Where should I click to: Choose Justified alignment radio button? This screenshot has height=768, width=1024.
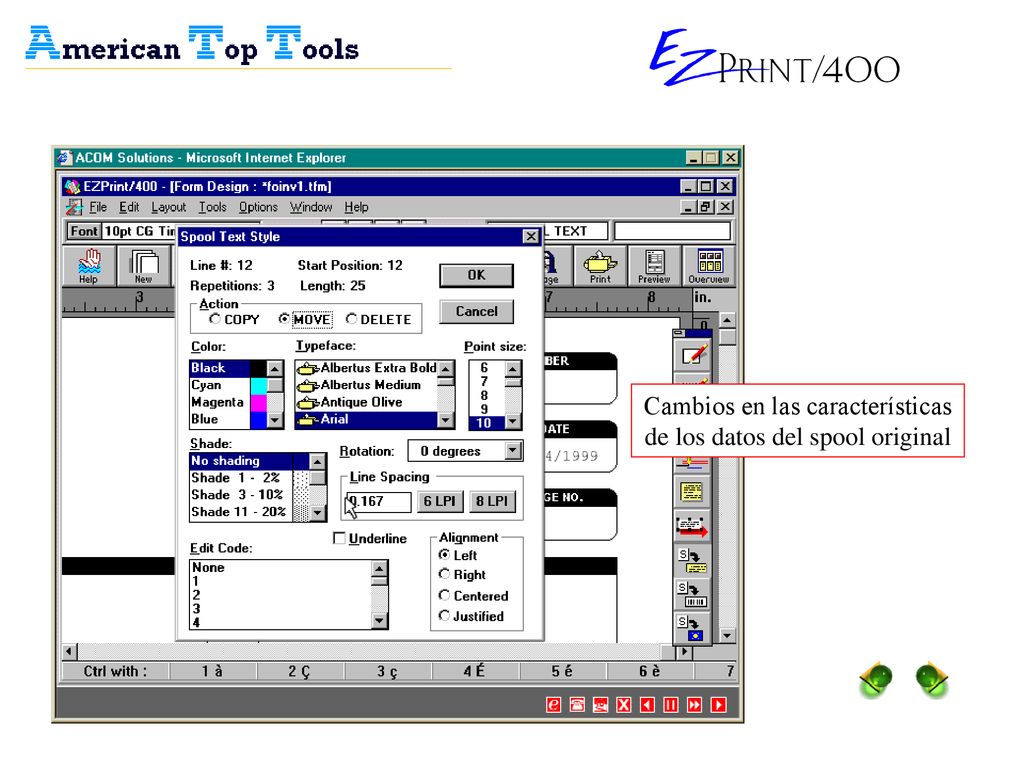445,615
